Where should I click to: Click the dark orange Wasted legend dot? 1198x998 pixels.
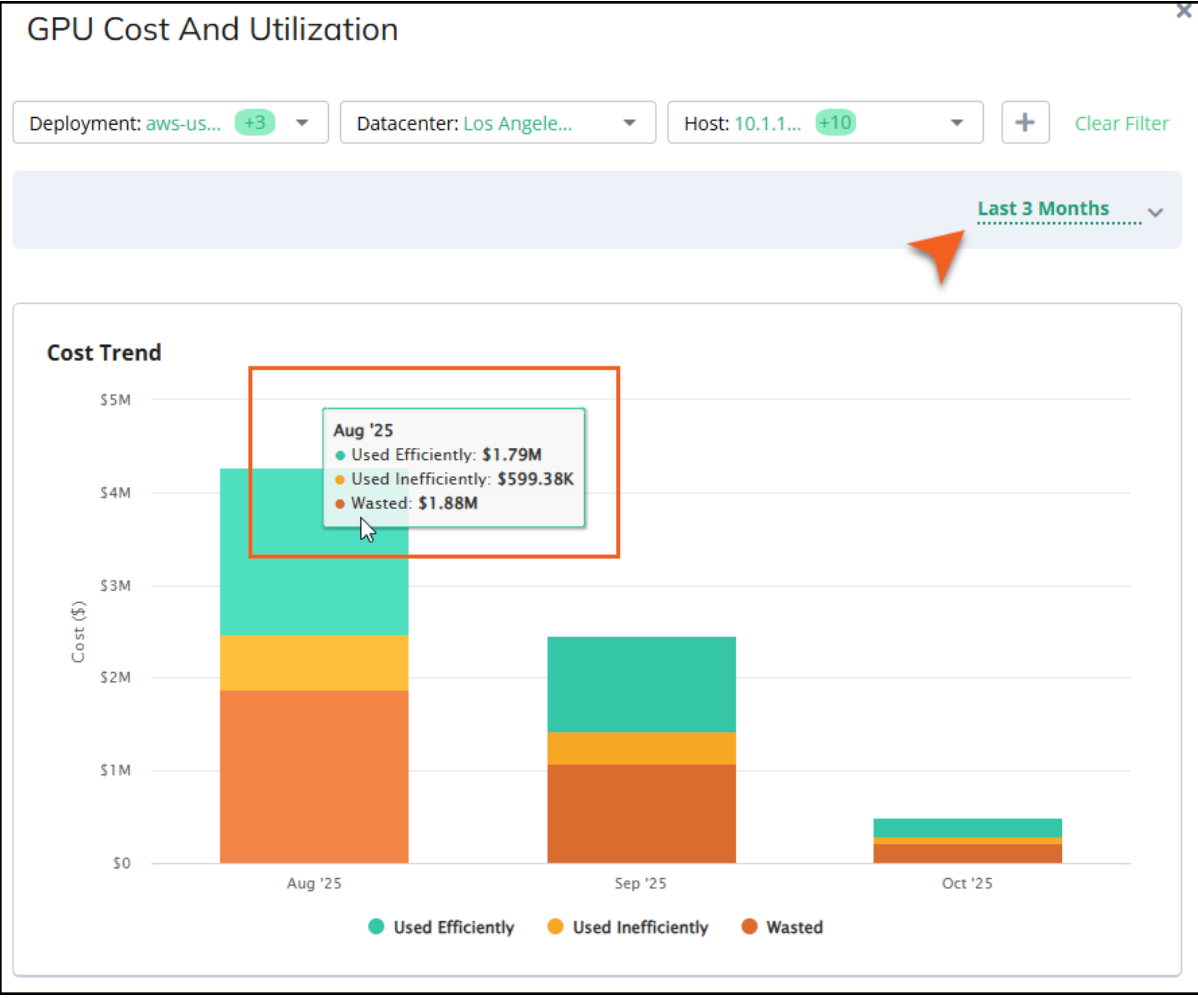[749, 927]
